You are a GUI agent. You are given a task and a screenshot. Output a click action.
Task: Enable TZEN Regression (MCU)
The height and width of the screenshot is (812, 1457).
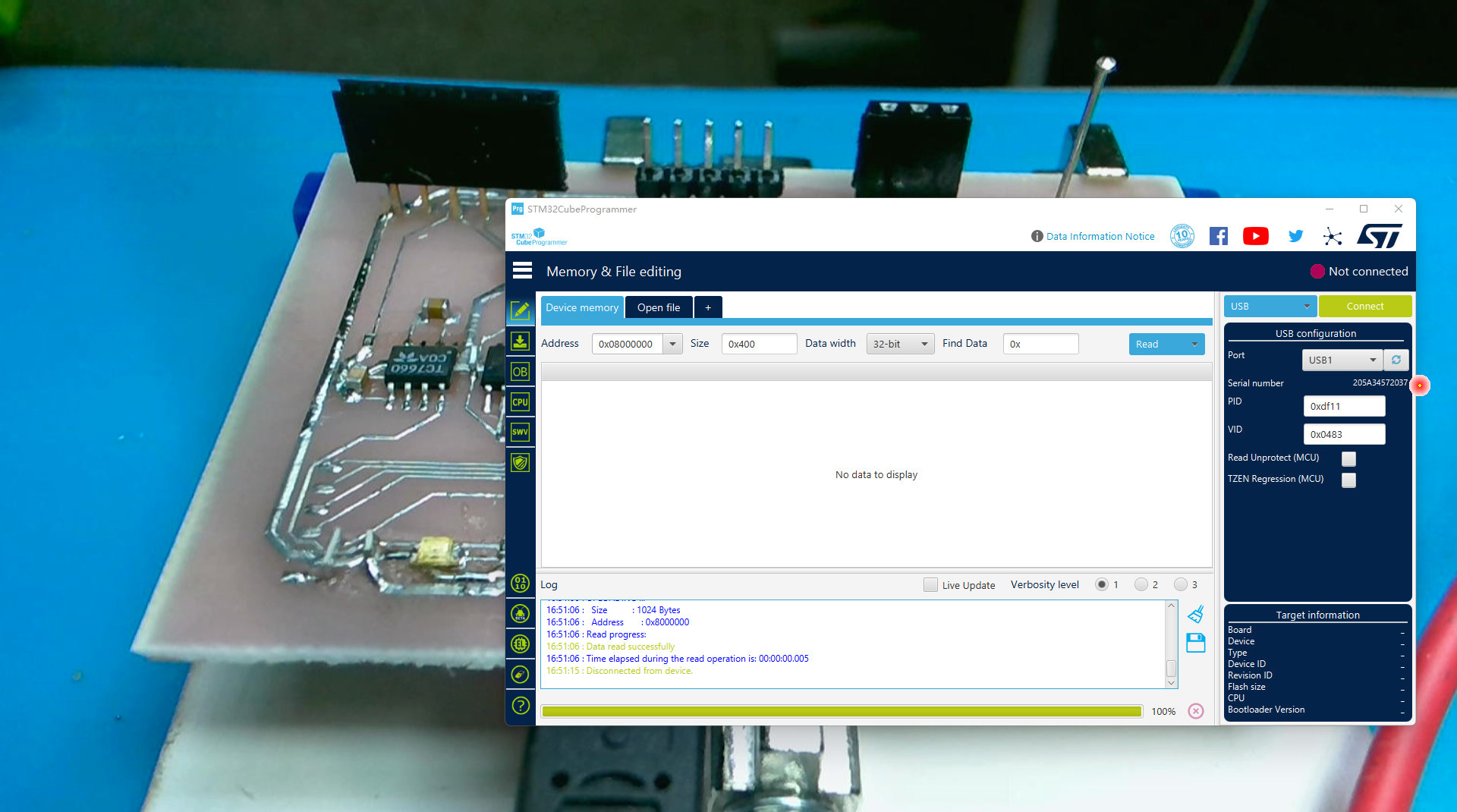[x=1348, y=480]
